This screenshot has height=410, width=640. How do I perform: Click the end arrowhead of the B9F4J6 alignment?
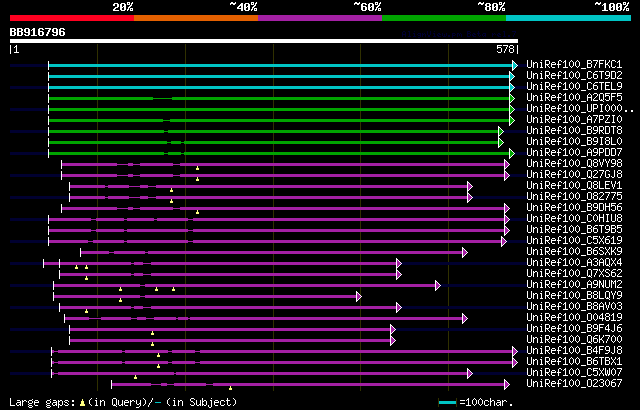(x=393, y=330)
